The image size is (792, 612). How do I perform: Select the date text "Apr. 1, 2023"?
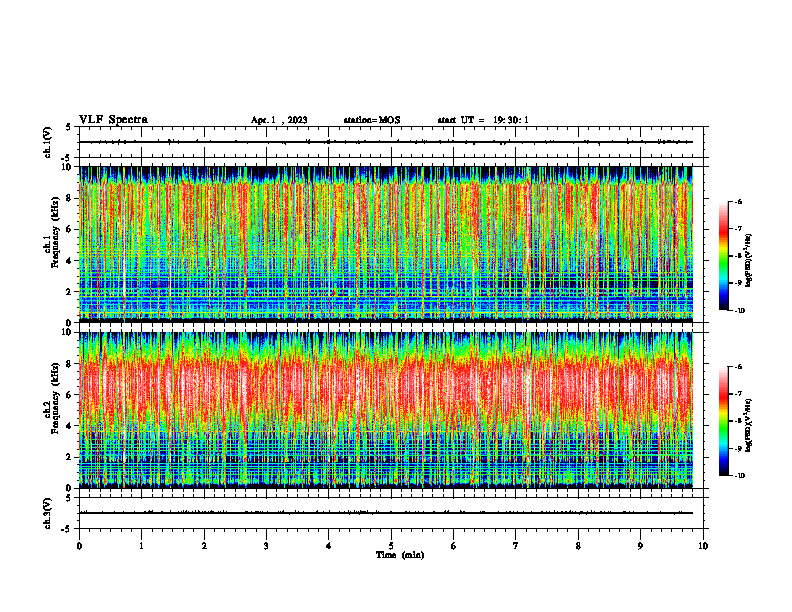tap(279, 120)
